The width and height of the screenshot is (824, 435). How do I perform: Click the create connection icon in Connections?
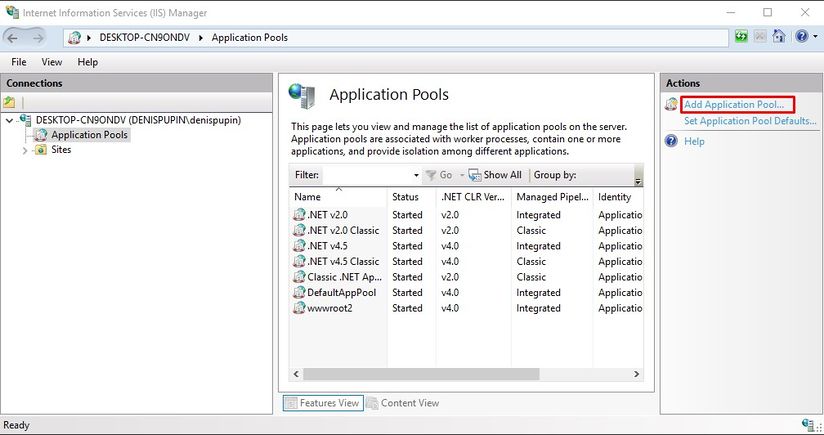[9, 102]
